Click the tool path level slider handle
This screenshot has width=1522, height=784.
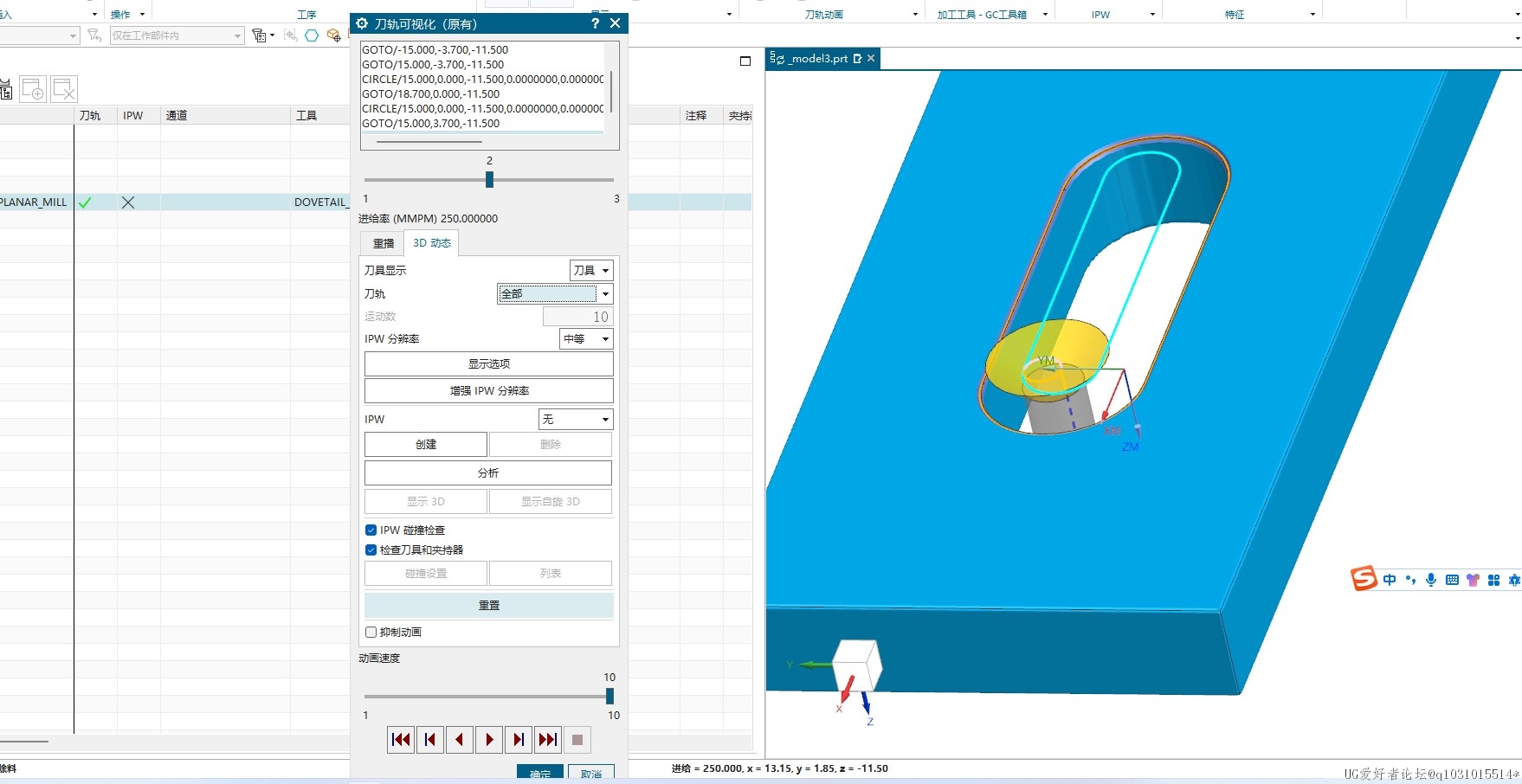(489, 179)
